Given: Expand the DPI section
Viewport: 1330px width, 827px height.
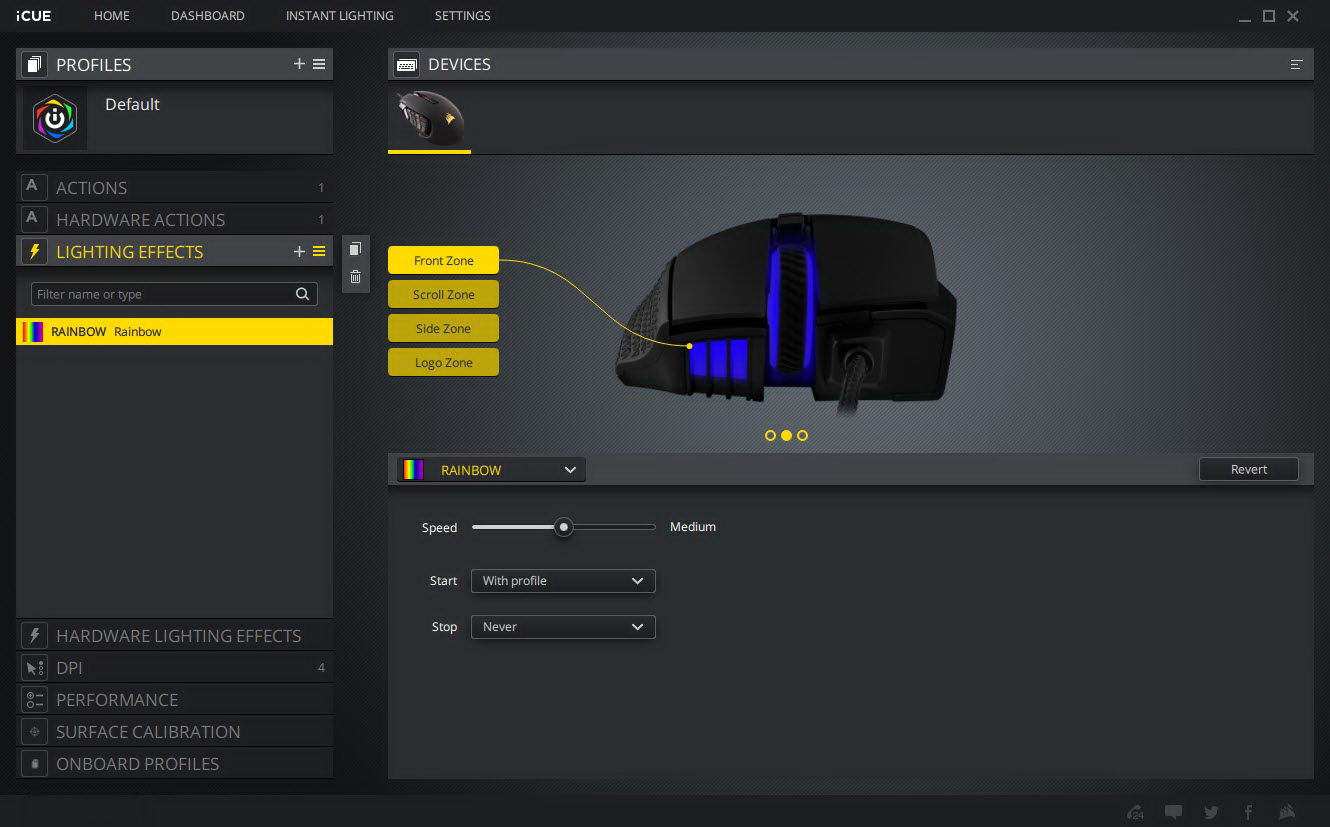Looking at the screenshot, I should tap(174, 667).
